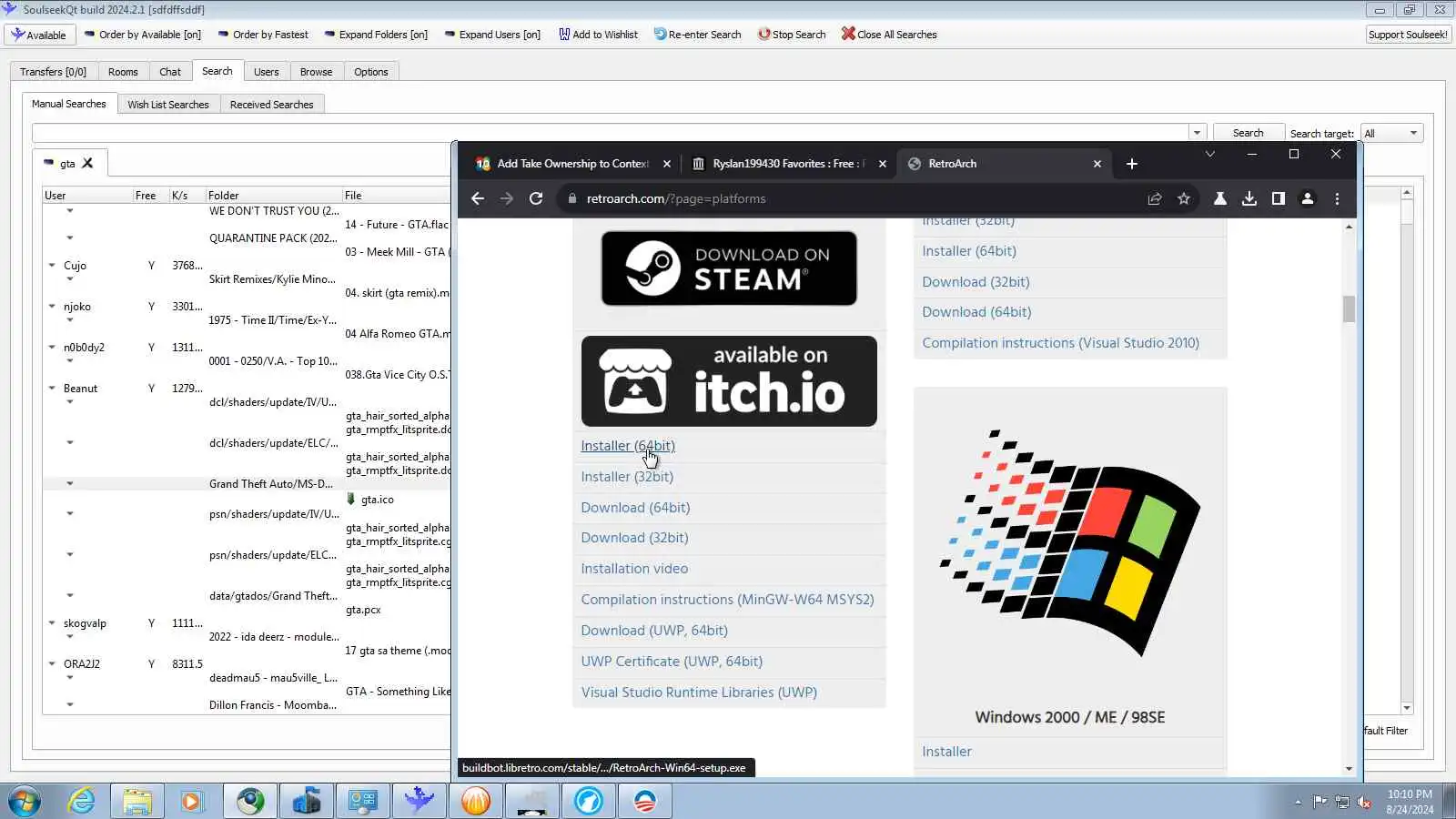Click Stop Search in Soulseek toolbar
1456x819 pixels.
tap(792, 35)
